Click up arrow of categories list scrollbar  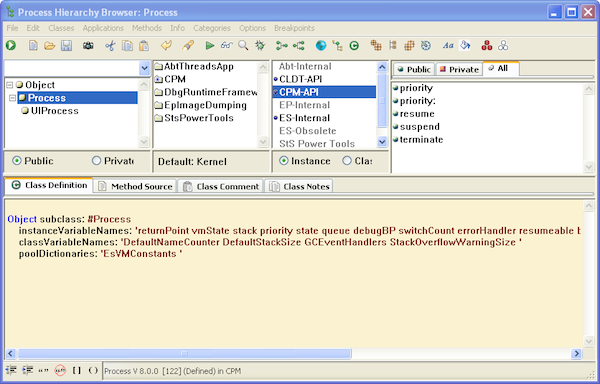(x=382, y=67)
